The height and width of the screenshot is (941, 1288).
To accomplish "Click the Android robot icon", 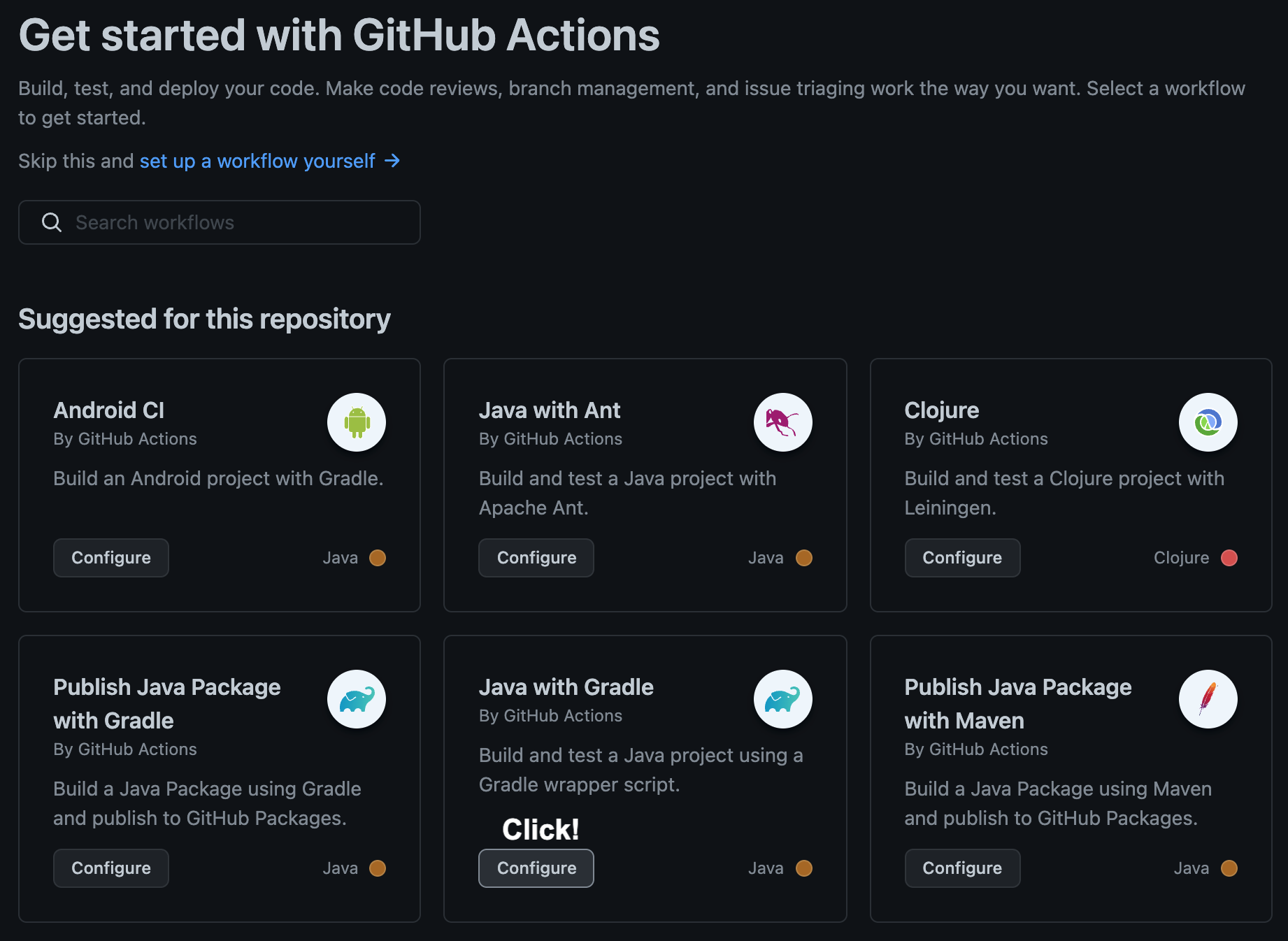I will coord(357,422).
